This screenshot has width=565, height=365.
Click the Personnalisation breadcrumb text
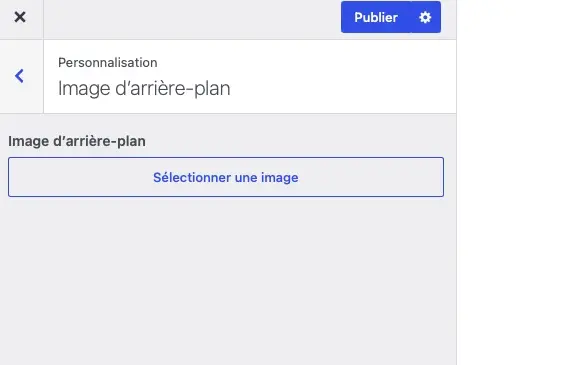[x=107, y=63]
